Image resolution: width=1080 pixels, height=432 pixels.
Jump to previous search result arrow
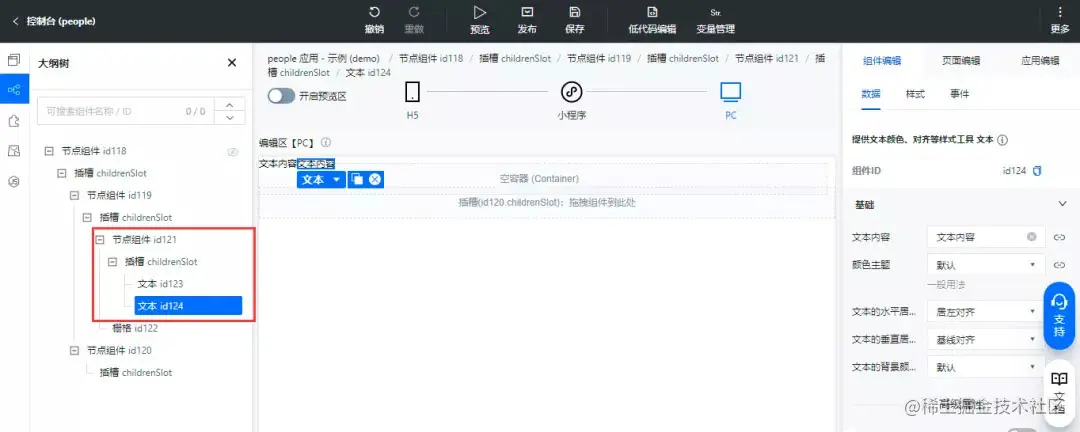coord(230,104)
